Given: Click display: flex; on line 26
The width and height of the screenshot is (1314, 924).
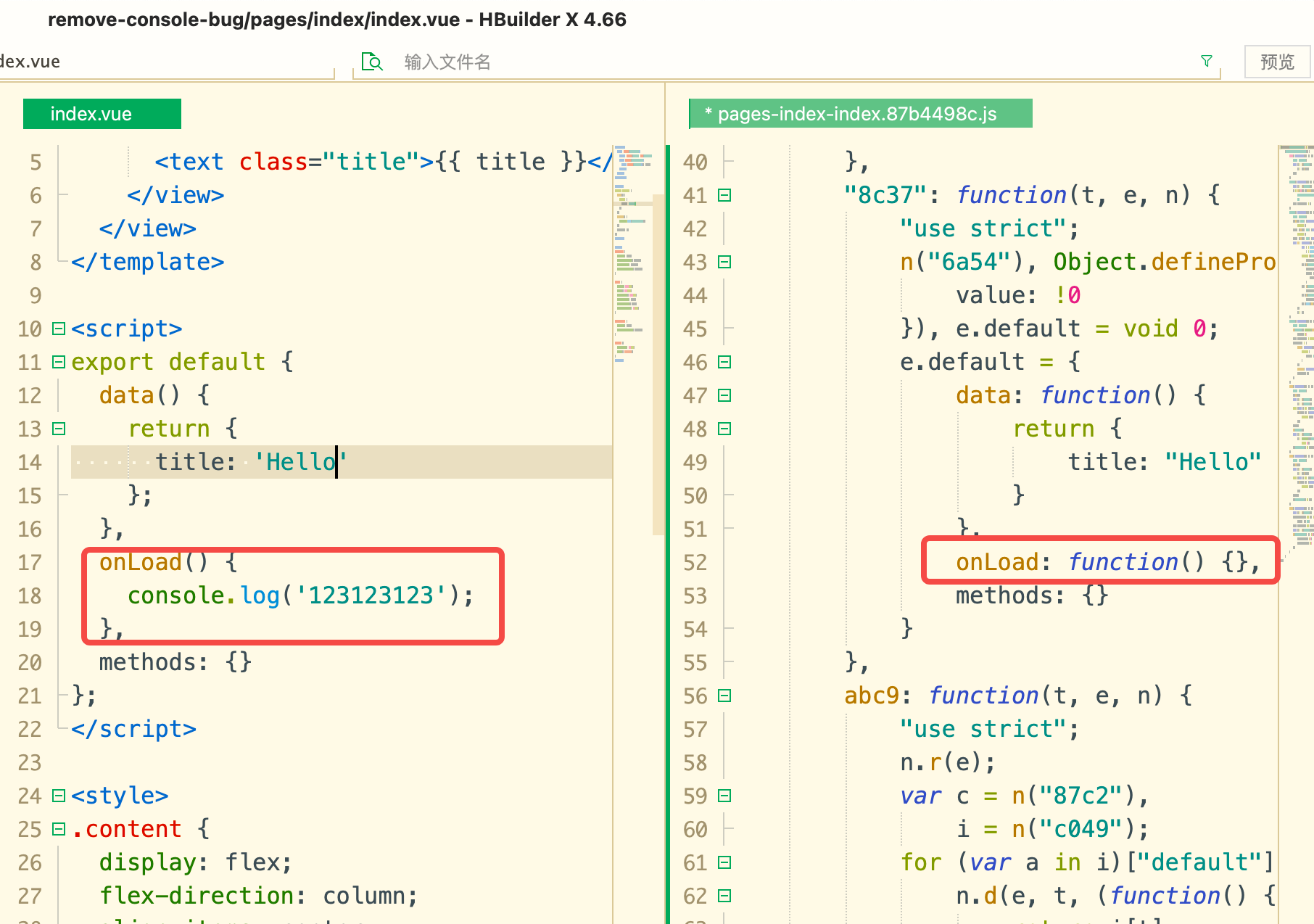Looking at the screenshot, I should (x=196, y=862).
